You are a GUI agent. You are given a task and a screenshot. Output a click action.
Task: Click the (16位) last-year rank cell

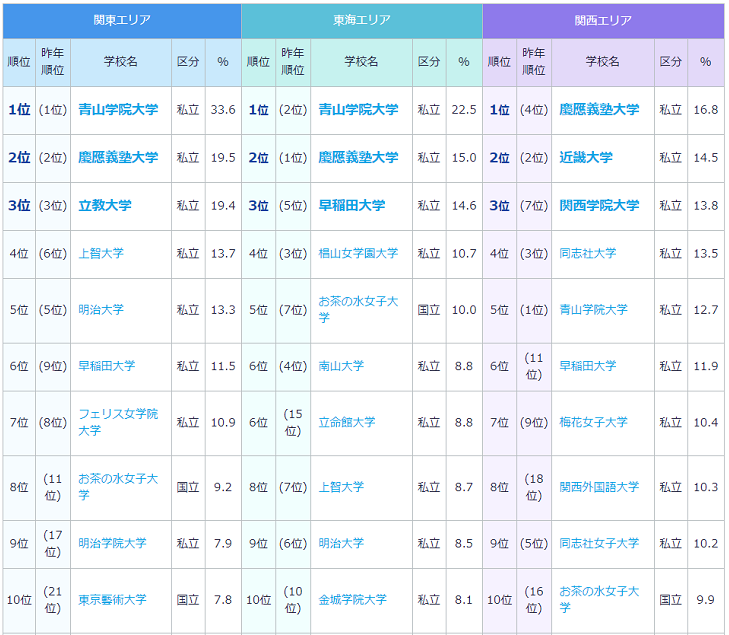[534, 600]
